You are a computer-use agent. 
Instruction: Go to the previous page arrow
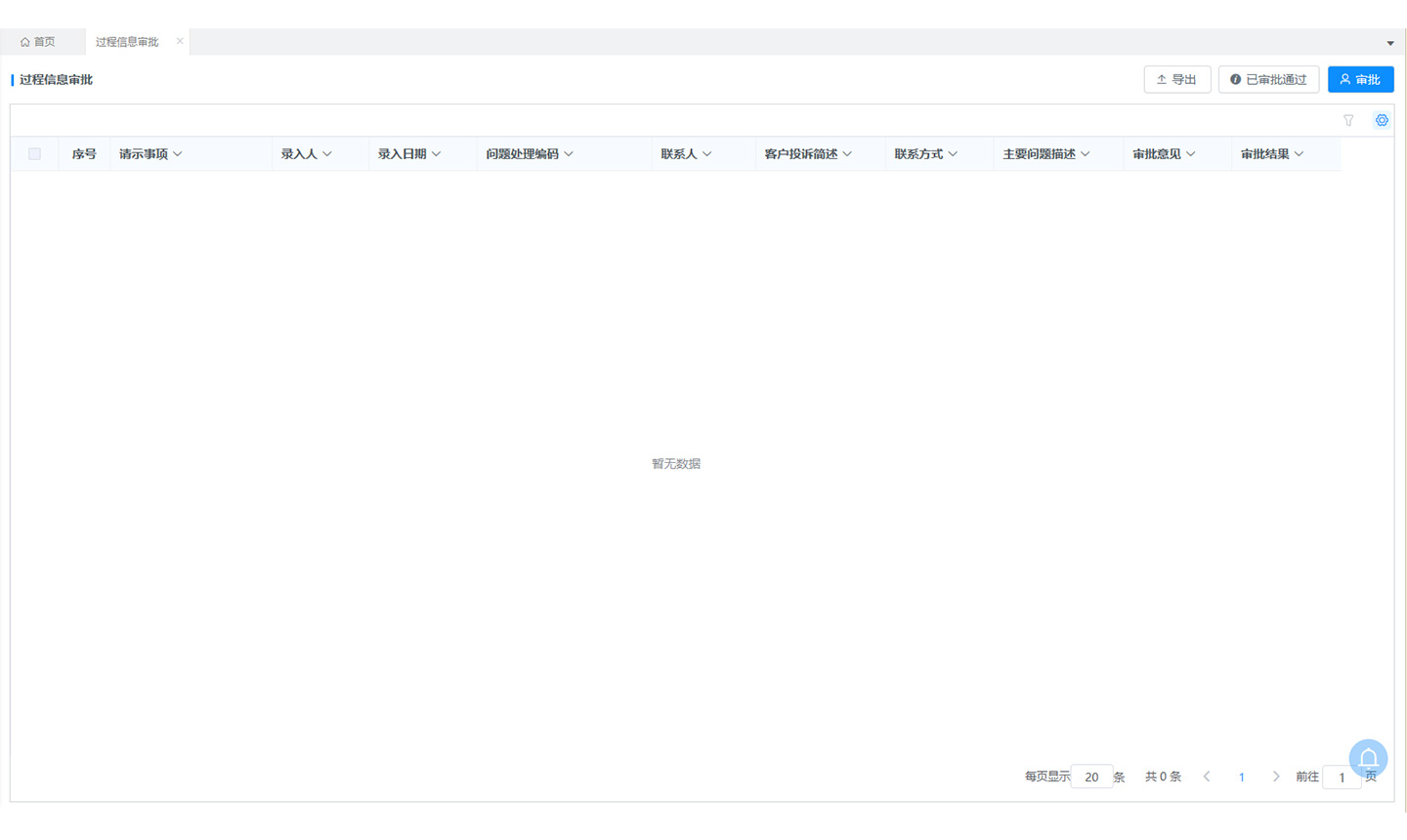click(x=1207, y=777)
